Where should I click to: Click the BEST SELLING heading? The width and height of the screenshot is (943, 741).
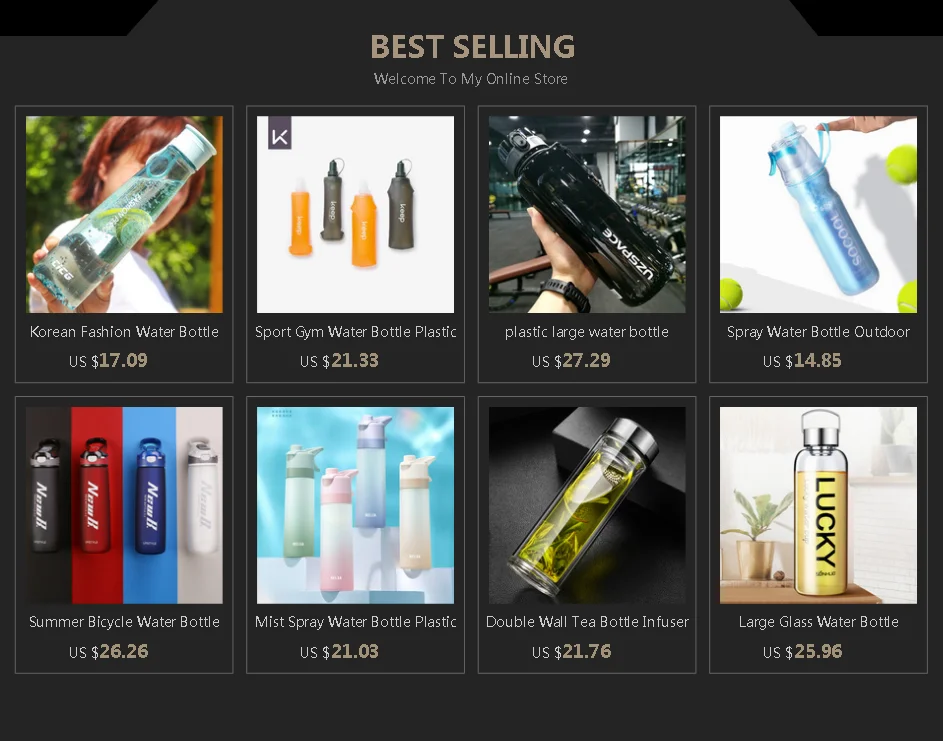pos(472,47)
